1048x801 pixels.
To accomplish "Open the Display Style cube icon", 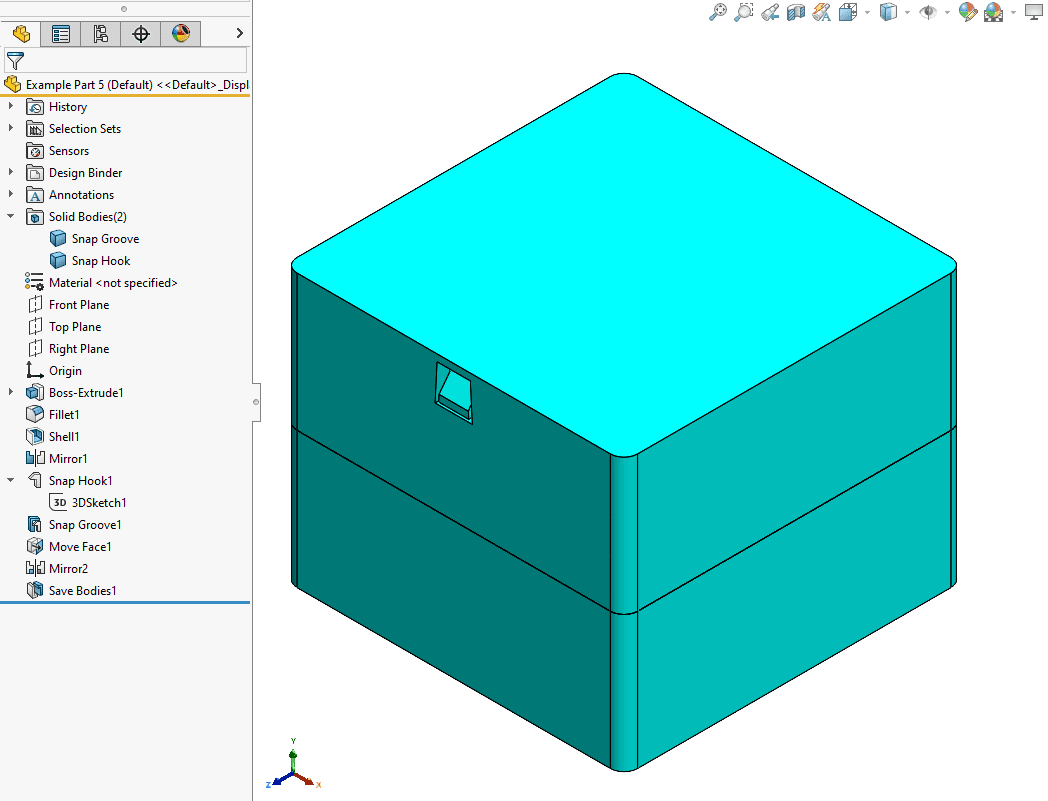I will pos(888,12).
